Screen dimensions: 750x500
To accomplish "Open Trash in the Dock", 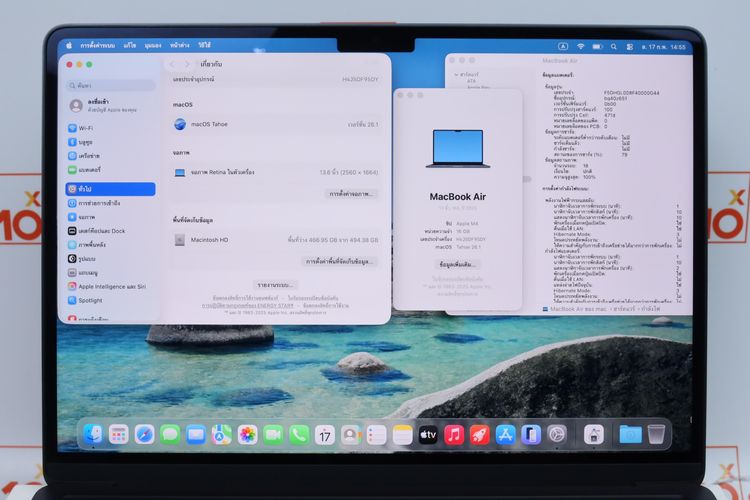I will (x=656, y=435).
